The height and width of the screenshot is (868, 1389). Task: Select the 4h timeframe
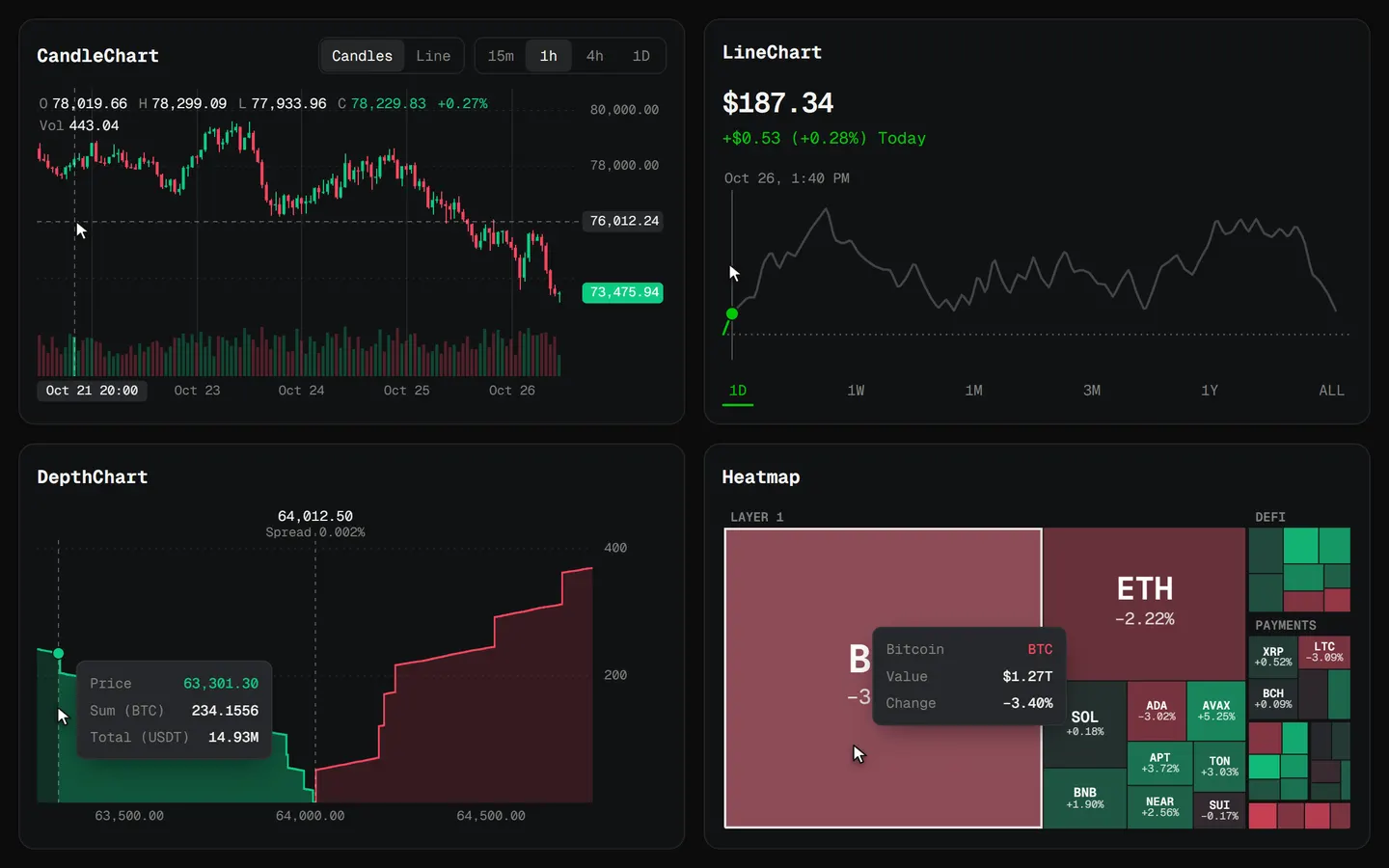[595, 56]
